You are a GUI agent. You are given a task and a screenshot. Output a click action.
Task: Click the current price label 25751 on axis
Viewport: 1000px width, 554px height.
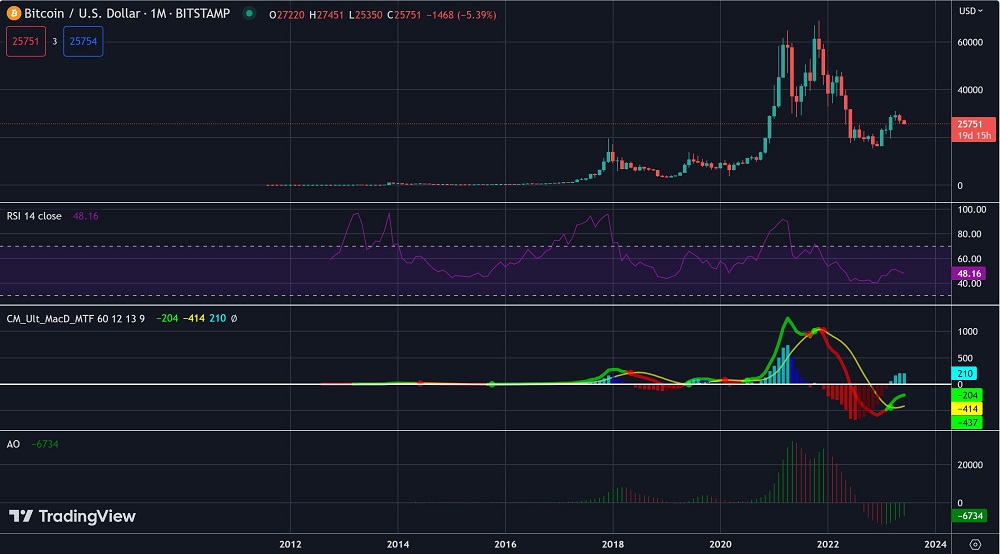coord(973,129)
